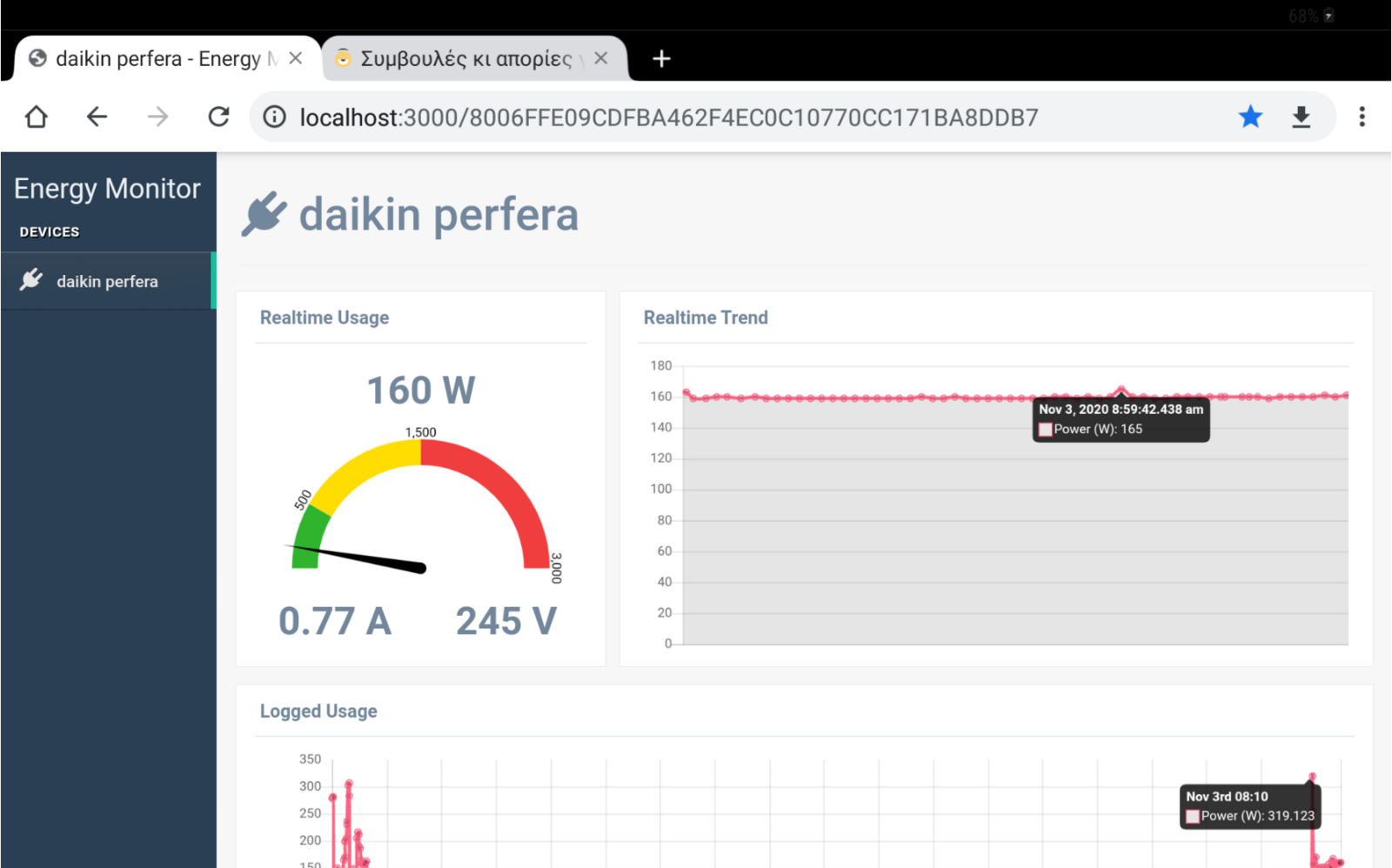Close the Συμβουλές κι απορίες tab

pyautogui.click(x=600, y=58)
